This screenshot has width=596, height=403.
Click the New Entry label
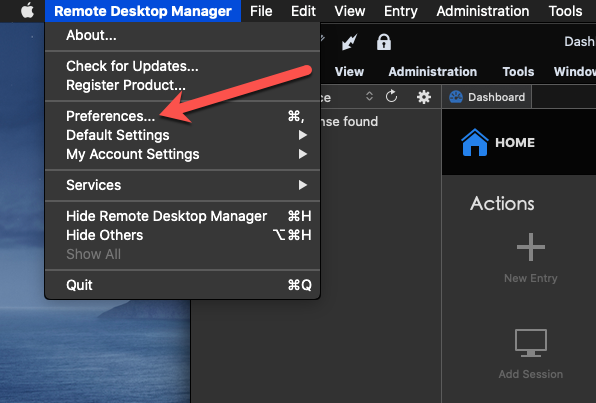531,278
